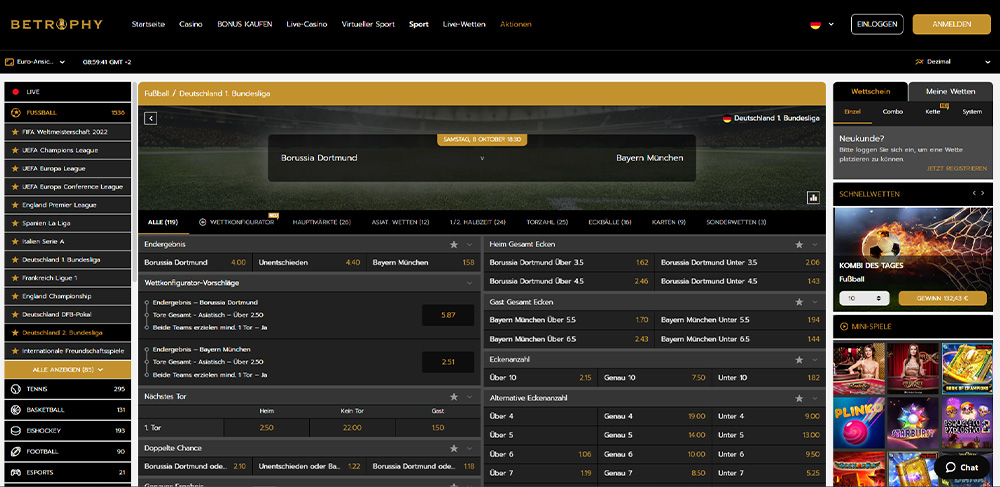Image resolution: width=1000 pixels, height=487 pixels.
Task: Go to next Schnellwetten slide arrow
Action: coord(983,193)
